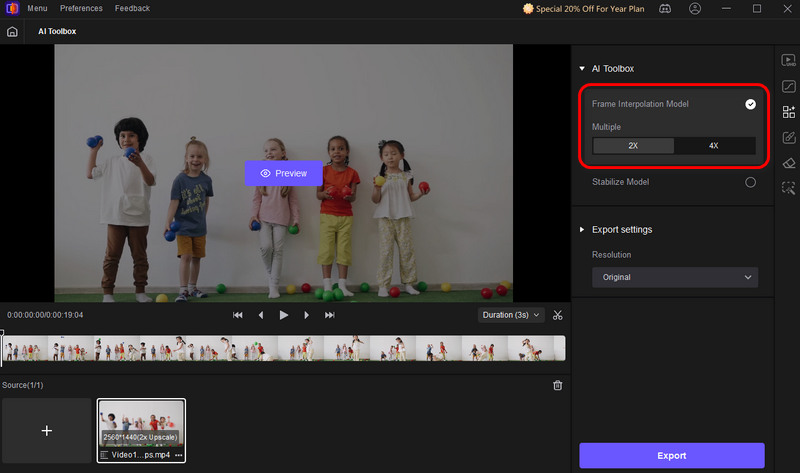The image size is (800, 473).
Task: Open the video enhancer UHD sidebar tool
Action: click(x=788, y=61)
